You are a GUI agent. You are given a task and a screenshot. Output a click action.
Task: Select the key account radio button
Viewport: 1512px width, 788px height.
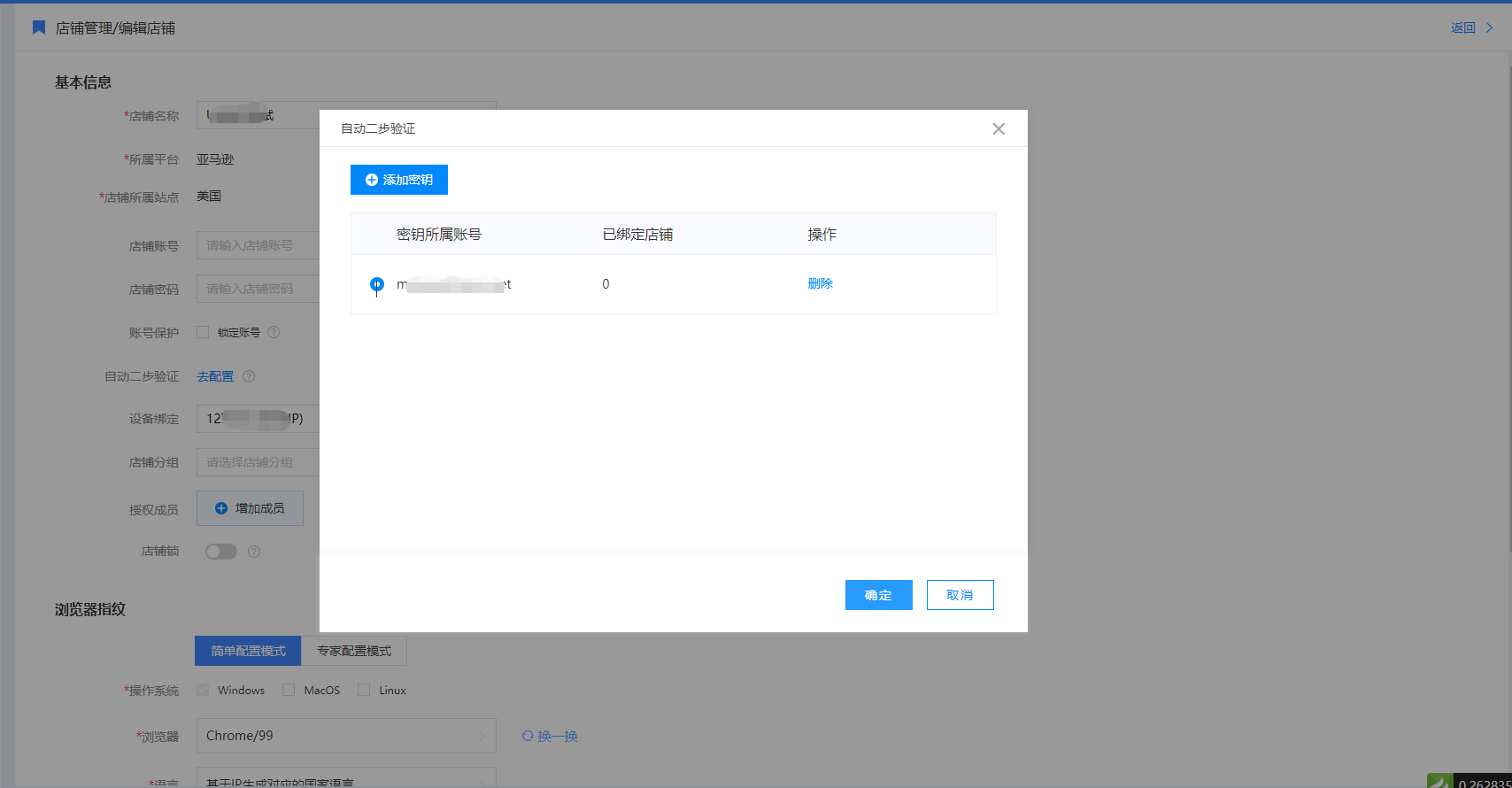377,284
